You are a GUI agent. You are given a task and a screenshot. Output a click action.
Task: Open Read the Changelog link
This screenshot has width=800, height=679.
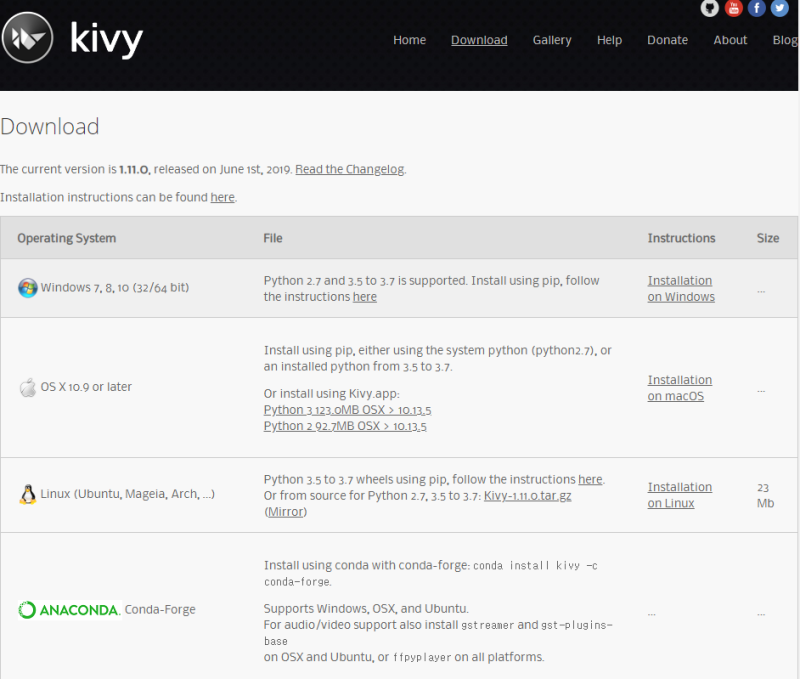tap(349, 169)
